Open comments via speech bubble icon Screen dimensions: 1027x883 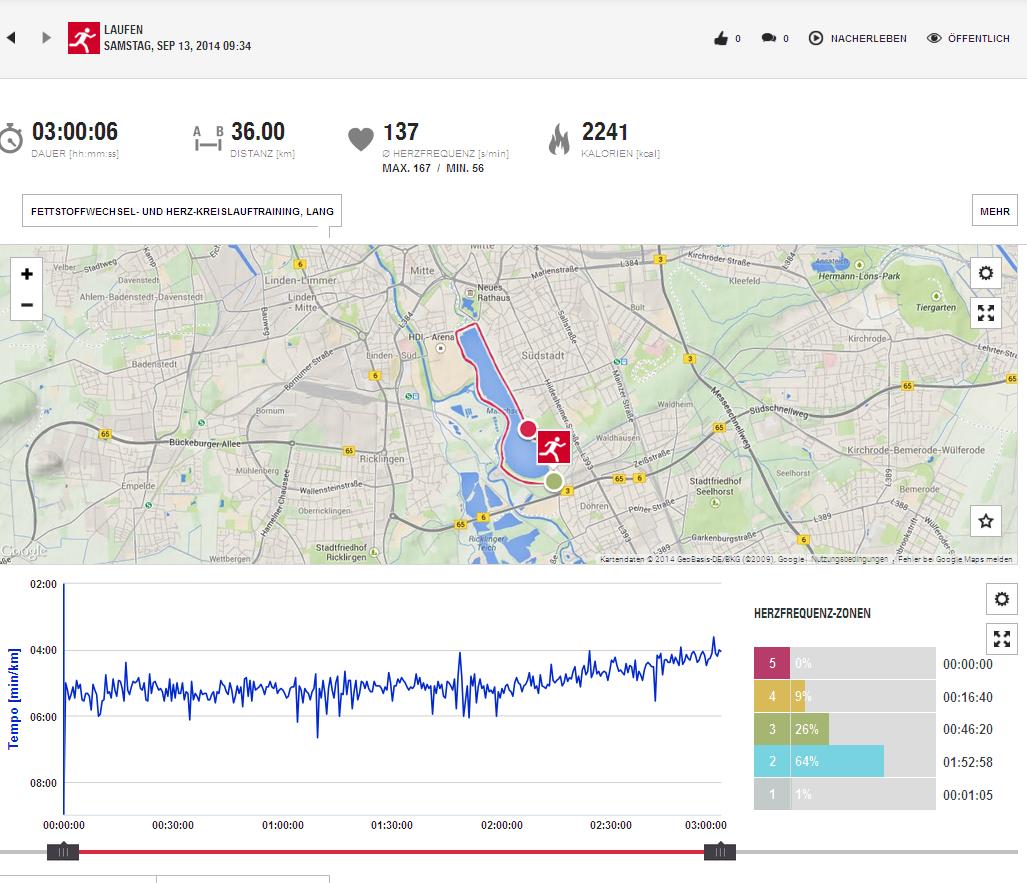768,38
